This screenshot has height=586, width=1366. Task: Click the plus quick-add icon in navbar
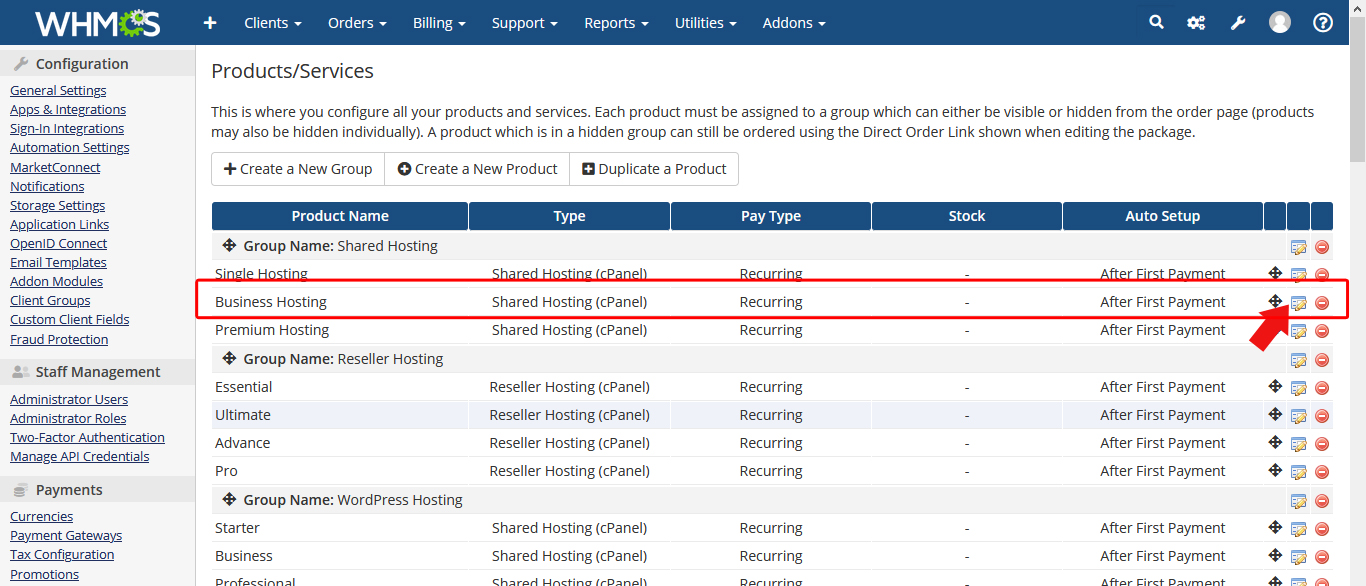[x=210, y=23]
